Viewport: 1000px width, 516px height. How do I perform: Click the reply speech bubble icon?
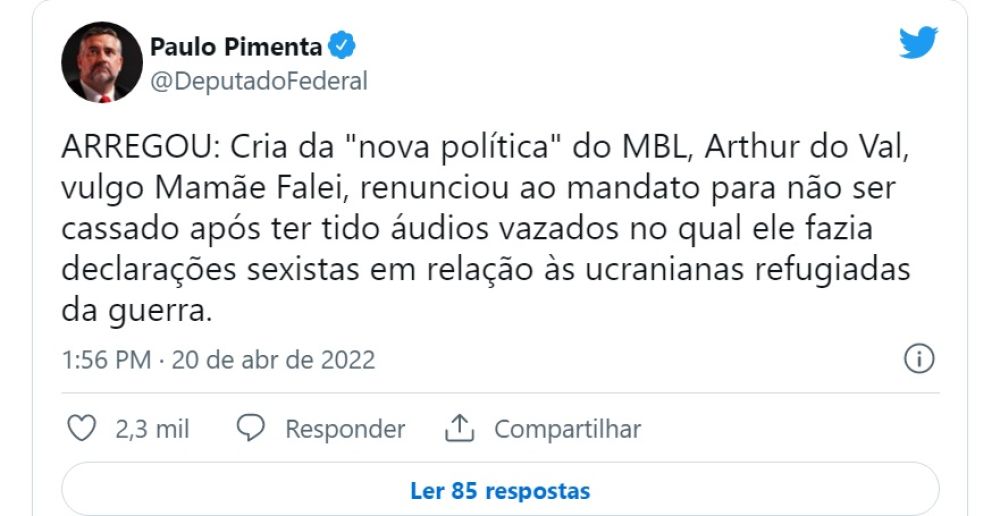coord(250,429)
